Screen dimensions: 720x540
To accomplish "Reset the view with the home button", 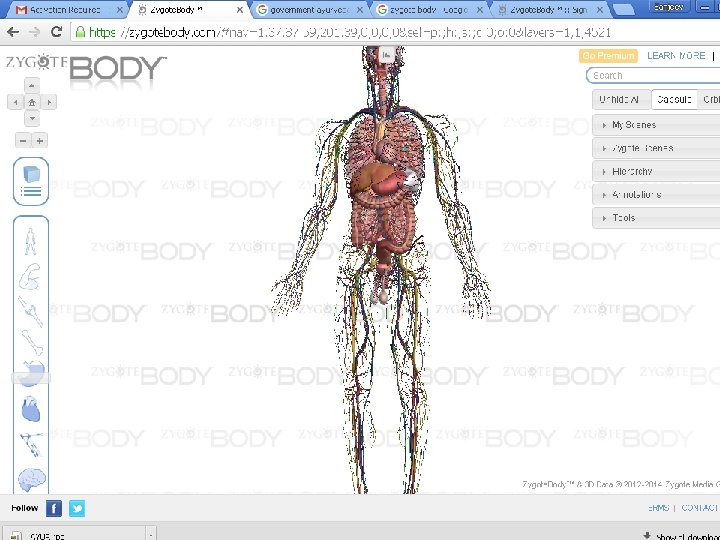I will pyautogui.click(x=32, y=102).
